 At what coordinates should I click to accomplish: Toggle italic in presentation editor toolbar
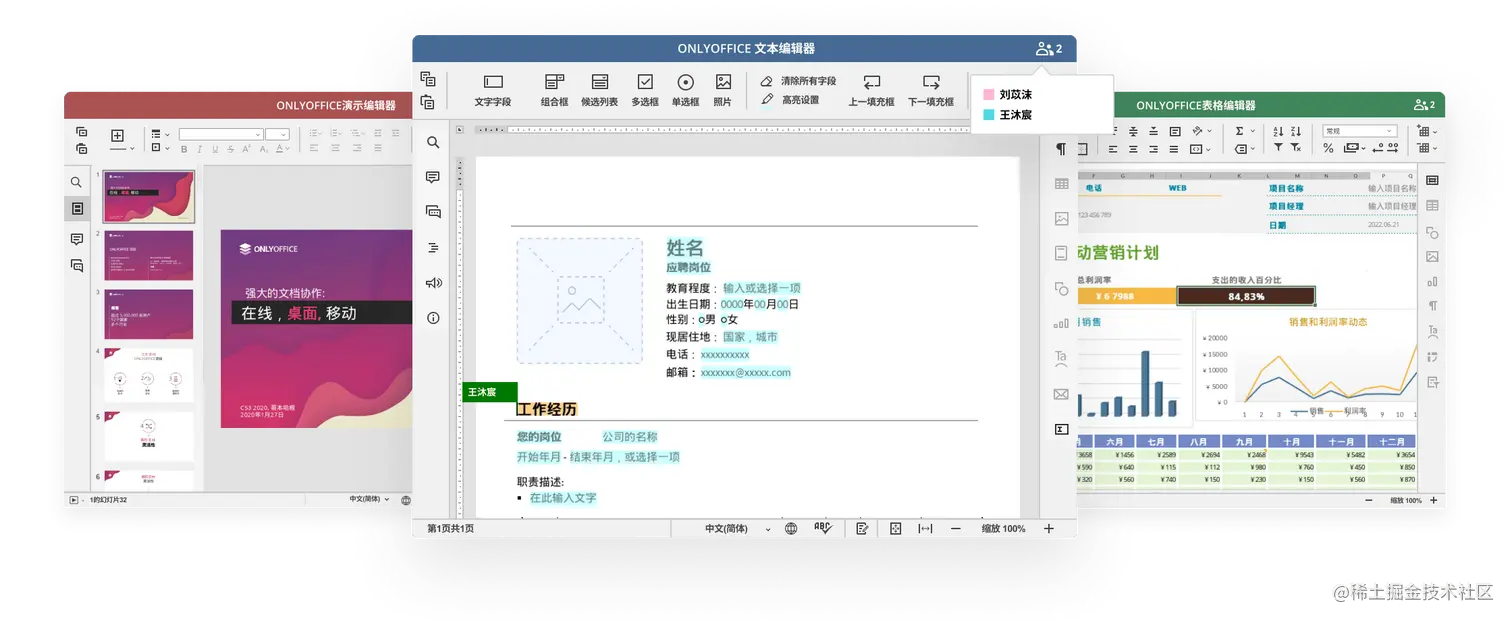pos(199,149)
